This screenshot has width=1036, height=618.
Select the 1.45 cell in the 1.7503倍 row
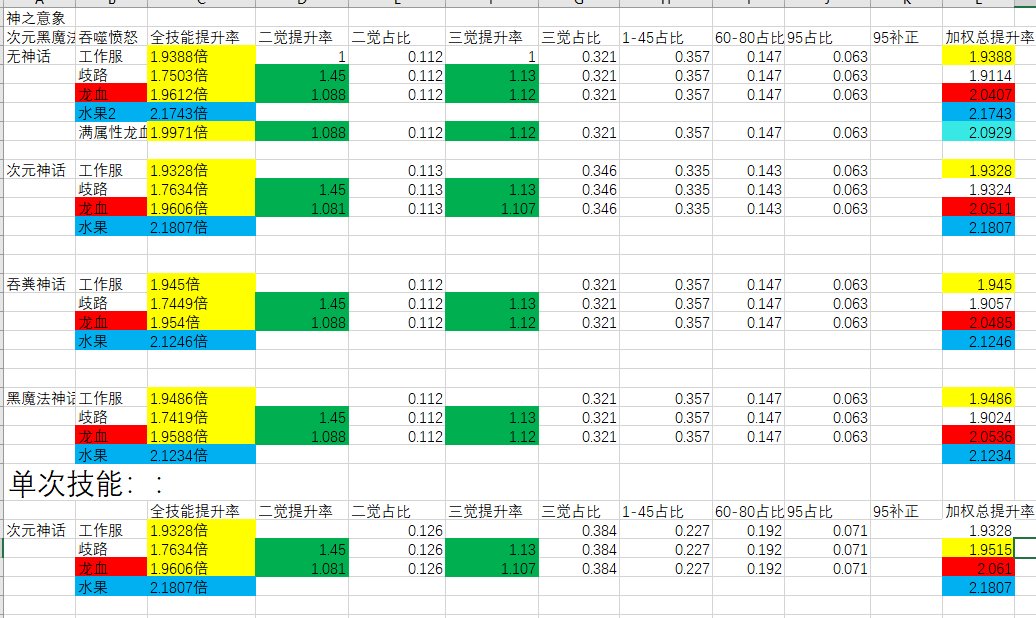[x=301, y=75]
